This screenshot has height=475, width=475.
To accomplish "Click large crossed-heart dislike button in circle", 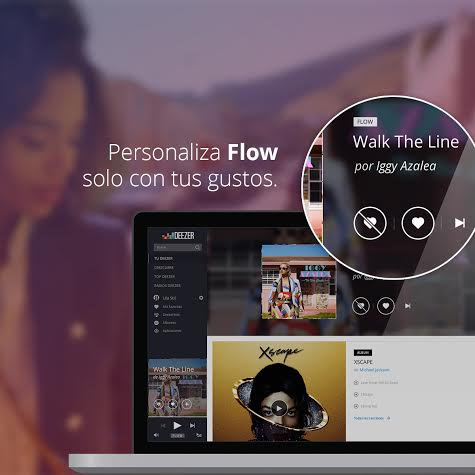I will point(370,223).
